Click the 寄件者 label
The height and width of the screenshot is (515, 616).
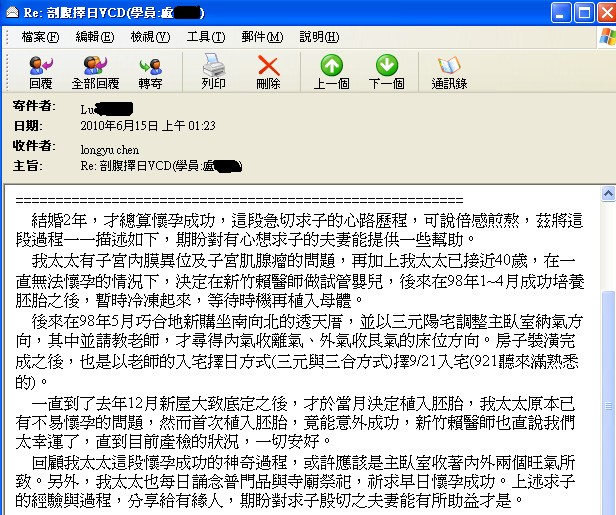tap(34, 106)
